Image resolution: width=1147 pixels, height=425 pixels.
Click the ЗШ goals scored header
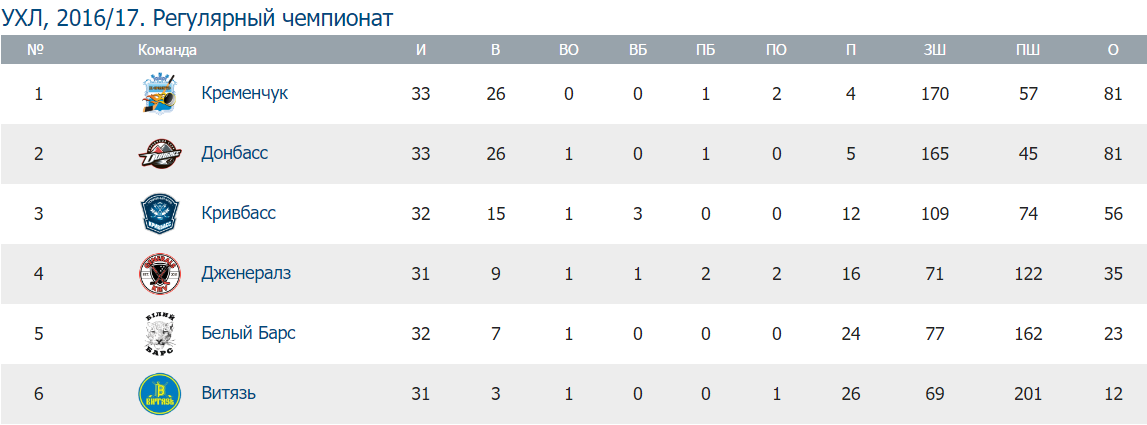937,50
